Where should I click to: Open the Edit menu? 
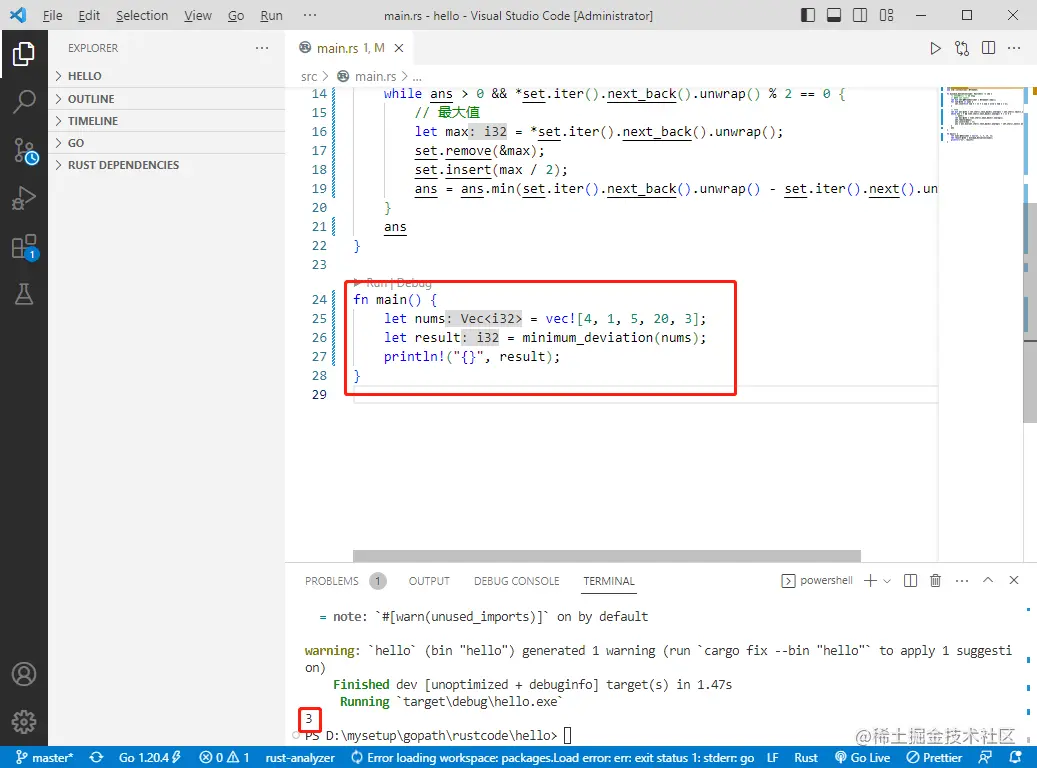click(89, 15)
